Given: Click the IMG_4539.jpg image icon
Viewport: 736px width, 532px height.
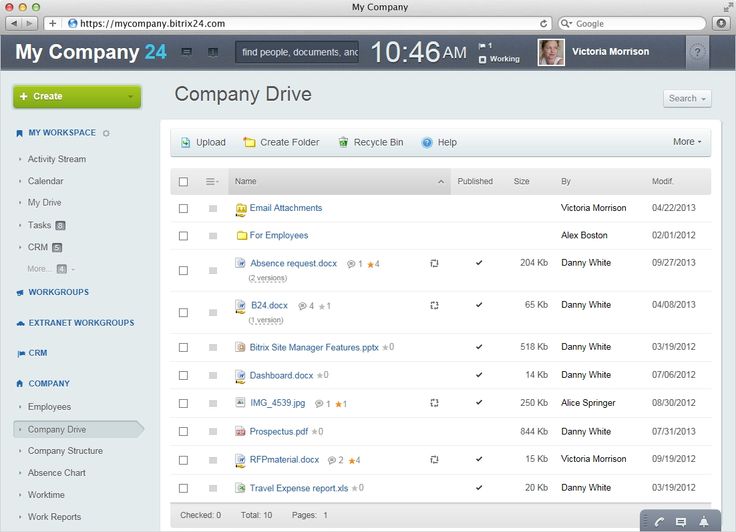Looking at the screenshot, I should pos(240,402).
